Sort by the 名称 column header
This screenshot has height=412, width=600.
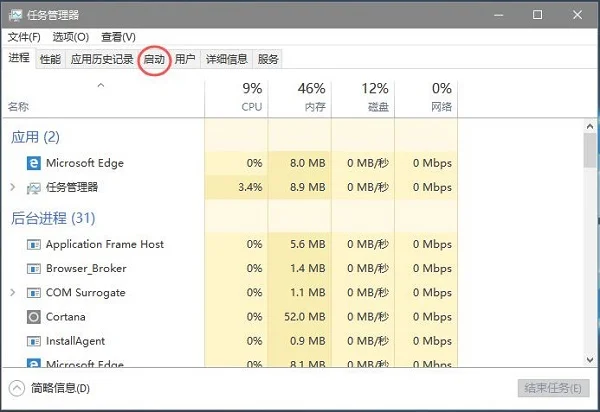[x=18, y=106]
